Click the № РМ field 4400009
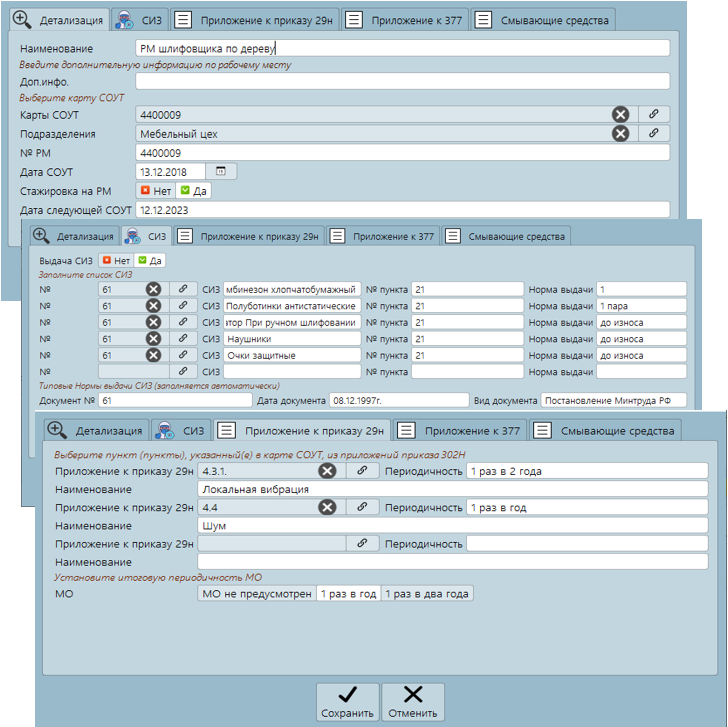The height and width of the screenshot is (727, 728). [x=403, y=153]
